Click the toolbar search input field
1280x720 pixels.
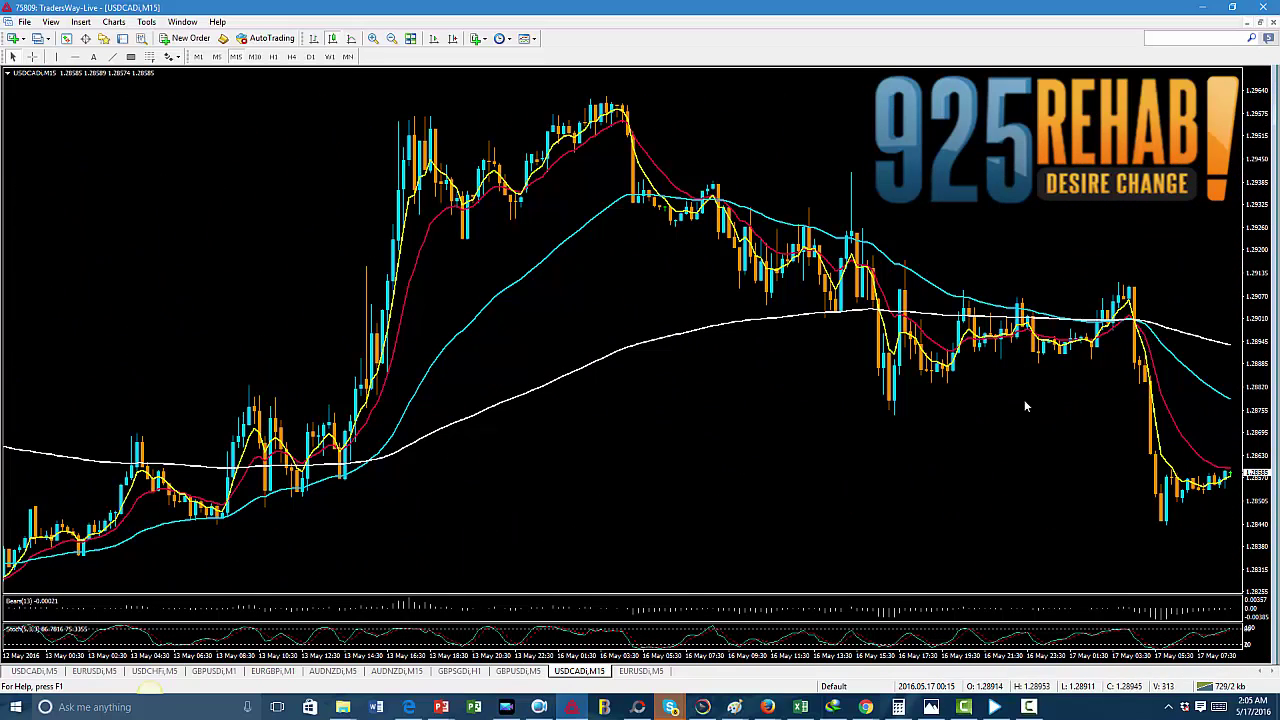(x=1195, y=38)
